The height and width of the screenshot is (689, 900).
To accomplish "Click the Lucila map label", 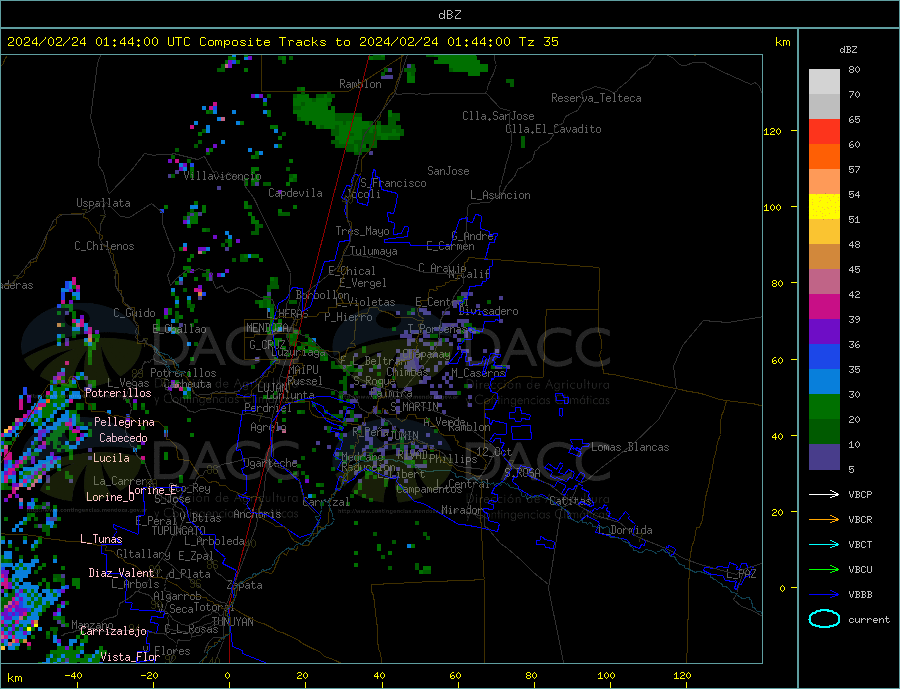I will point(111,458).
